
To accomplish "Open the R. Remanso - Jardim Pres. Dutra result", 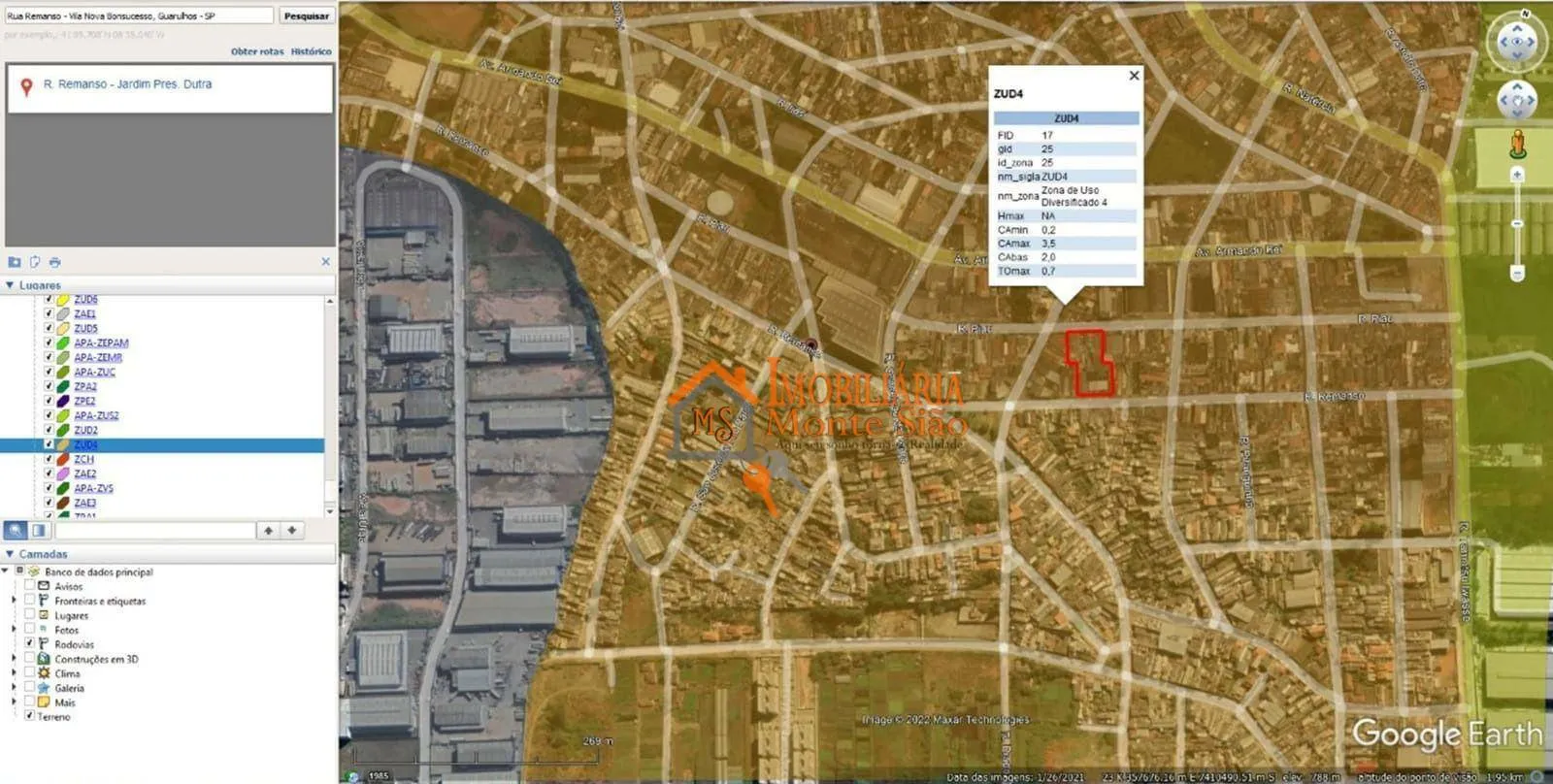I will (x=127, y=84).
